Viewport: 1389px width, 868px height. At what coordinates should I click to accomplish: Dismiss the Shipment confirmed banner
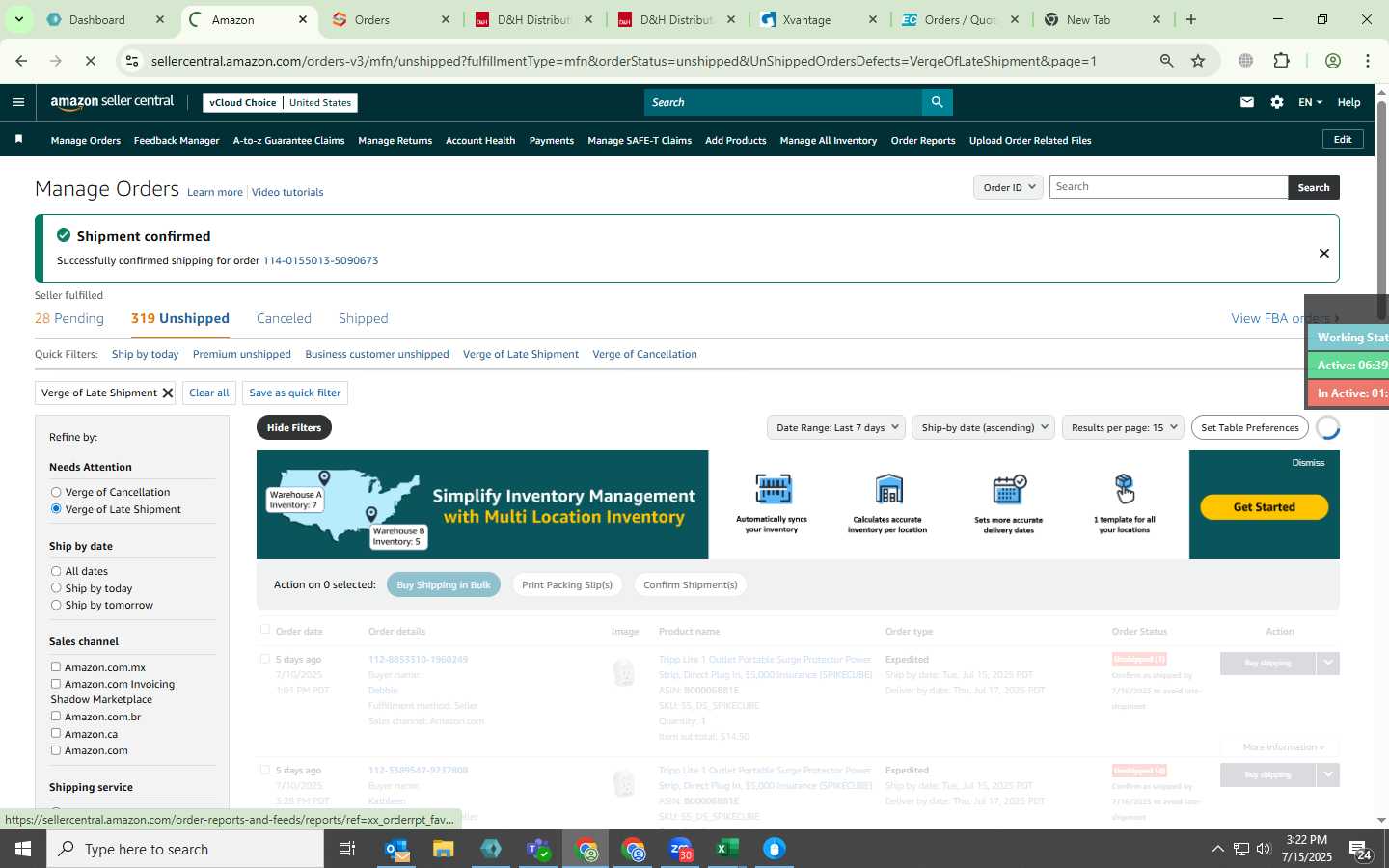1324,253
